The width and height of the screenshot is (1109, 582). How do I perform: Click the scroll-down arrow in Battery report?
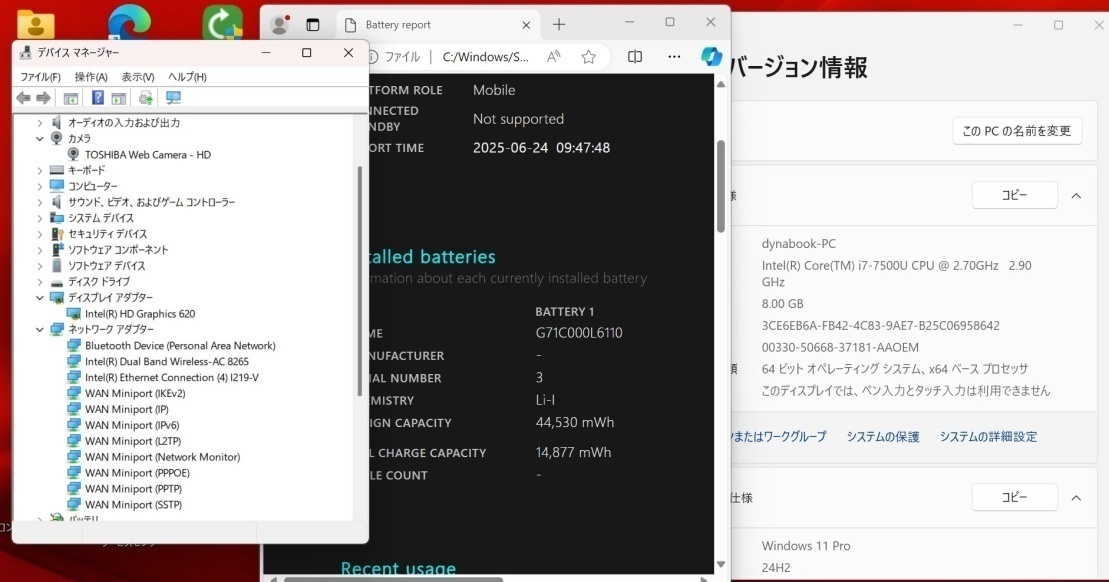(x=721, y=564)
